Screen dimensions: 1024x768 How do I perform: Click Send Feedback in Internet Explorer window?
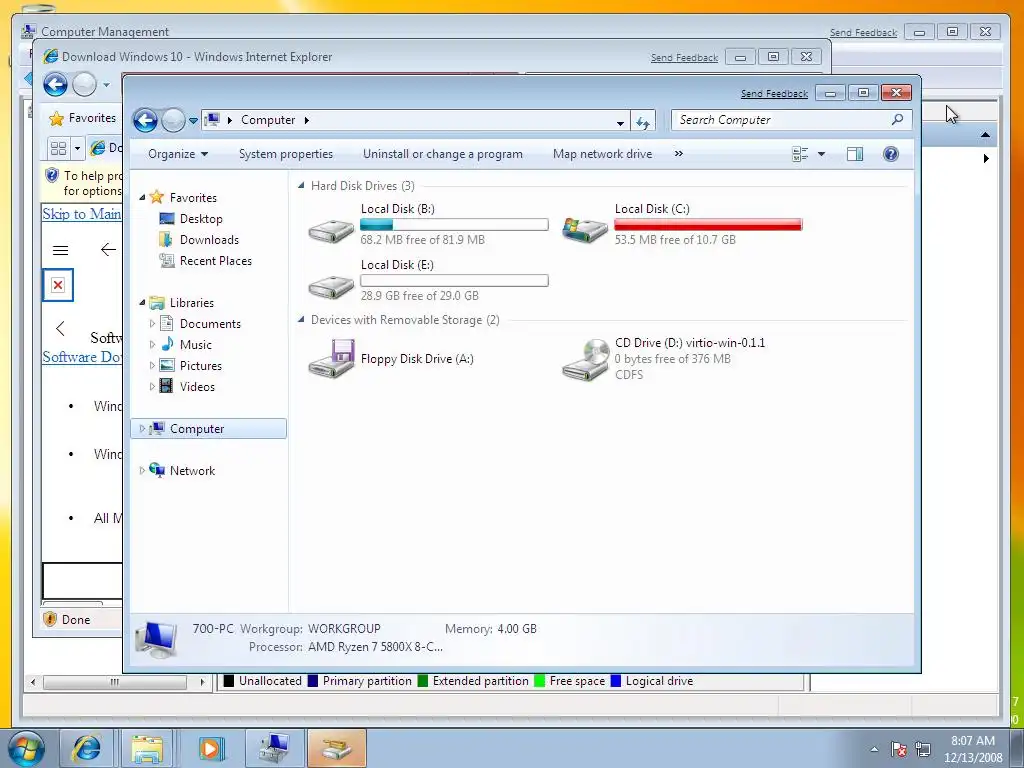click(x=684, y=58)
